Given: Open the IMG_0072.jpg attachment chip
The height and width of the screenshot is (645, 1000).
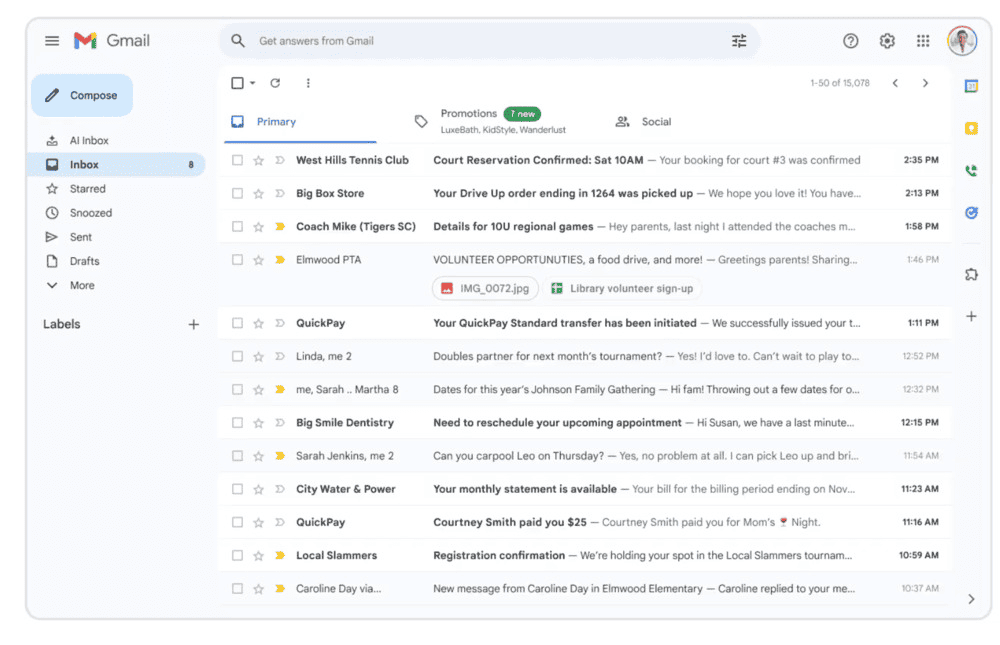Looking at the screenshot, I should pyautogui.click(x=485, y=289).
